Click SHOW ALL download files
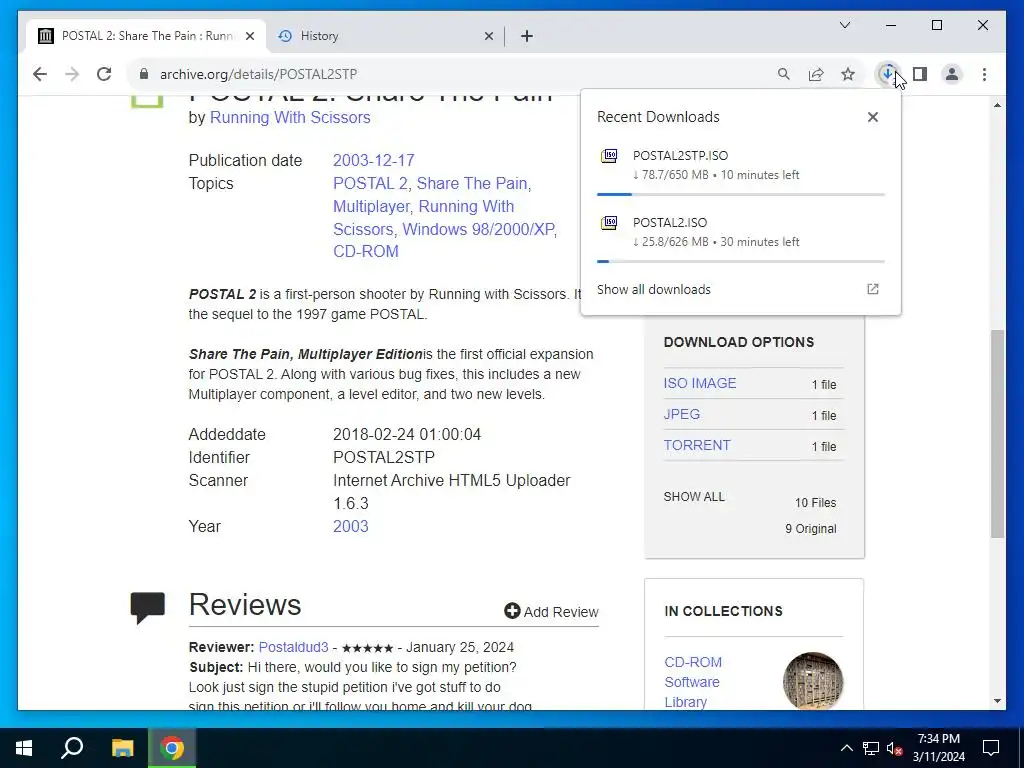 pos(694,496)
